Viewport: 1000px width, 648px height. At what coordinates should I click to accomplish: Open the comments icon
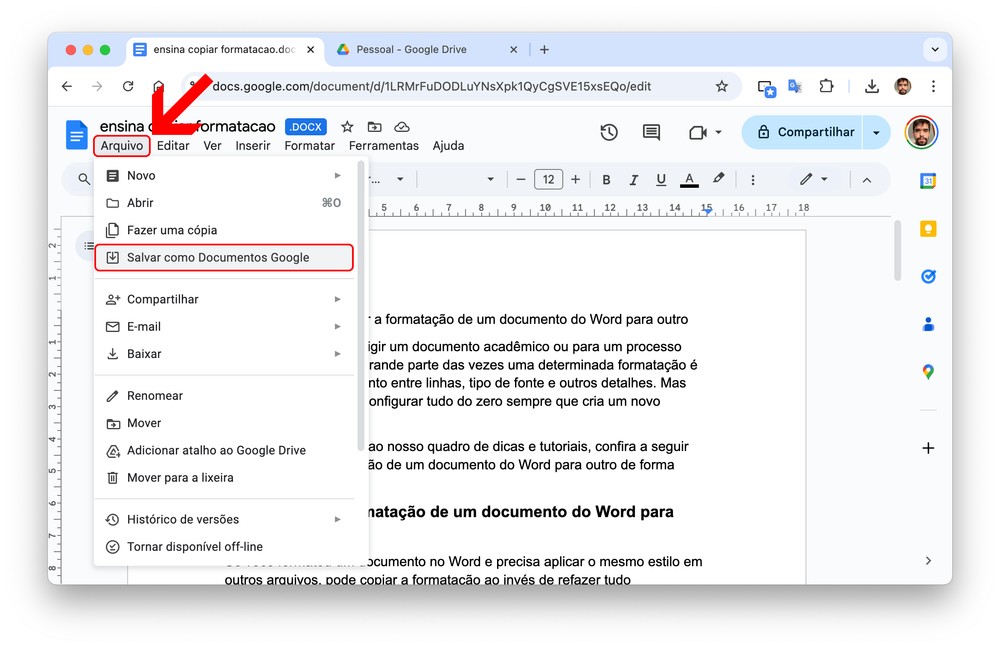(x=651, y=132)
